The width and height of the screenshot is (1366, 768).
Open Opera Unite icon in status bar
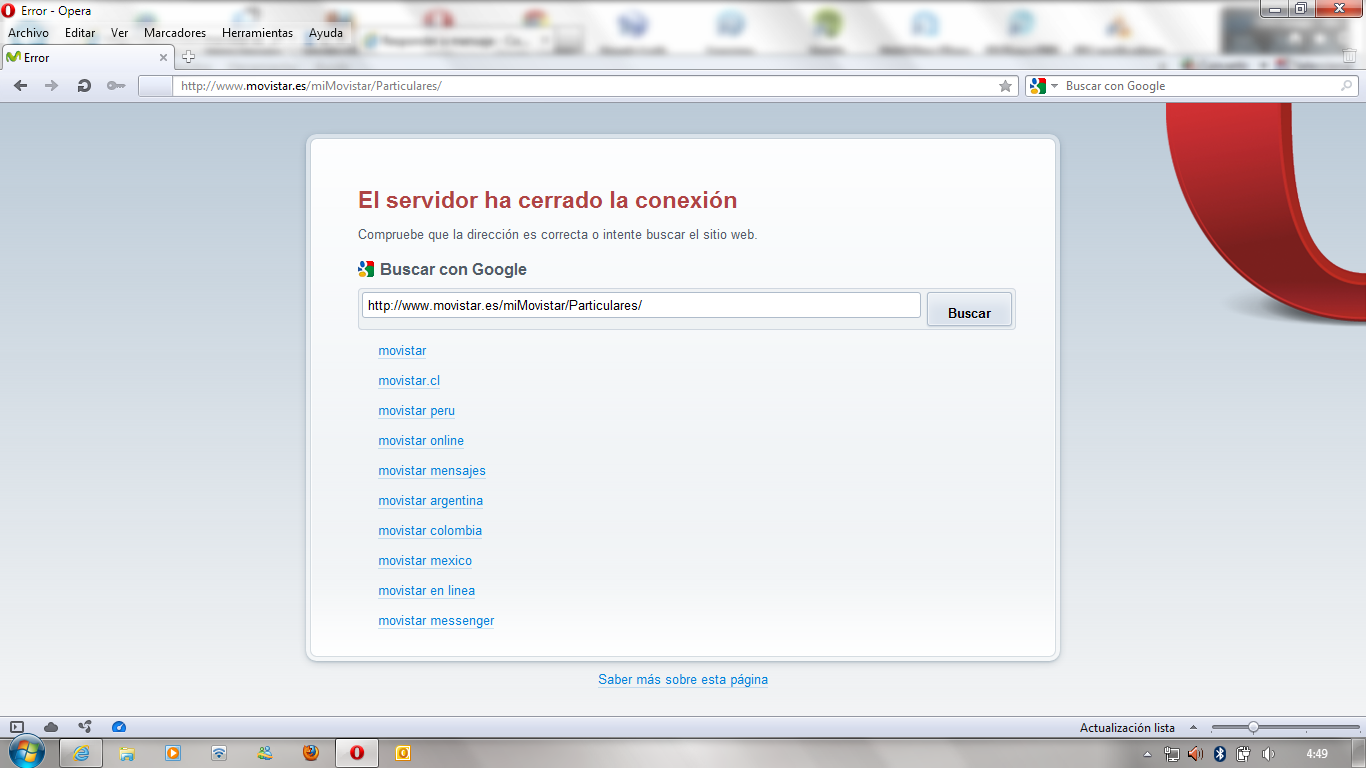click(85, 727)
